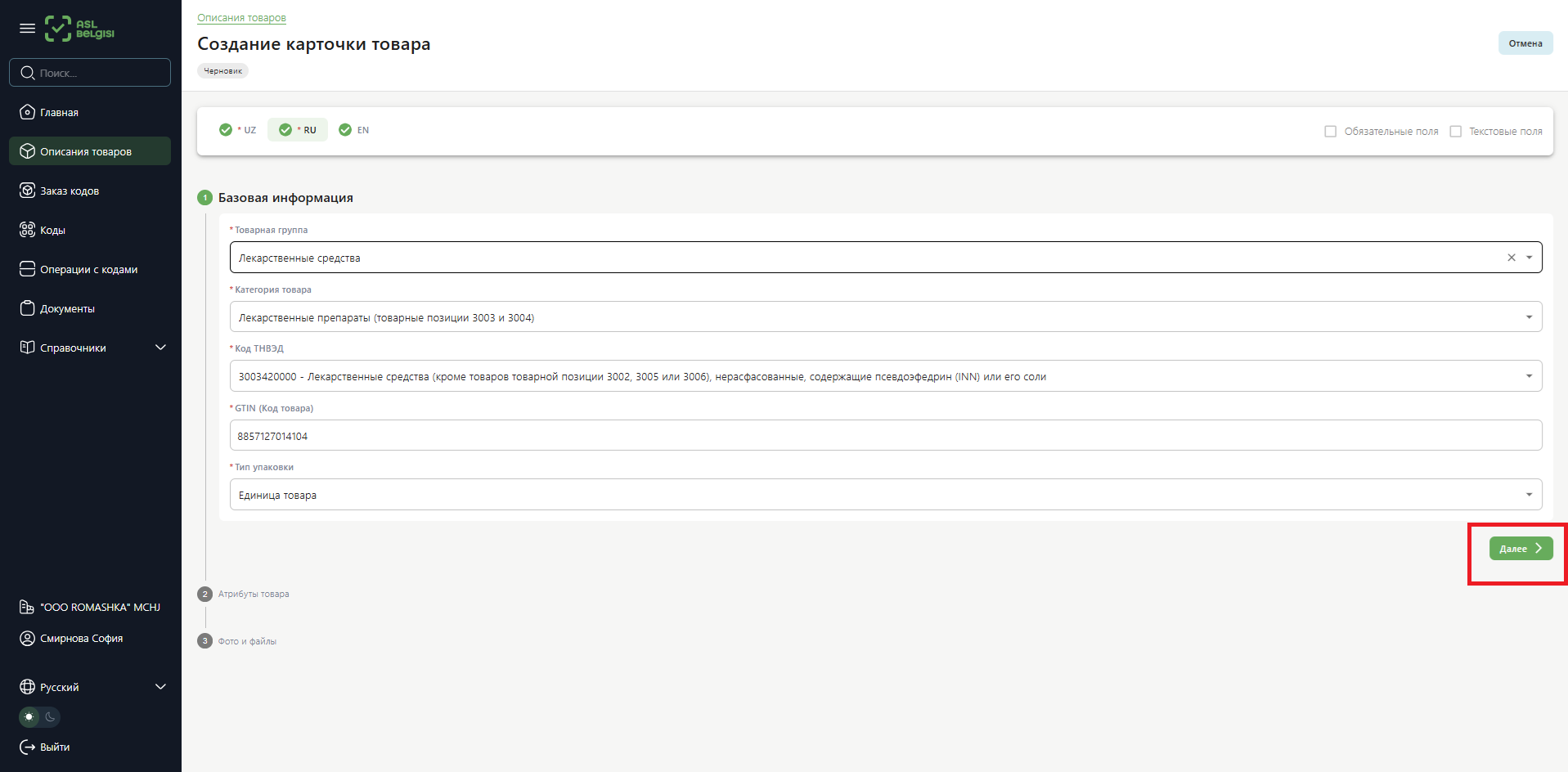Clear the Товарная группа selection
Viewport: 1568px width, 772px height.
coord(1512,258)
